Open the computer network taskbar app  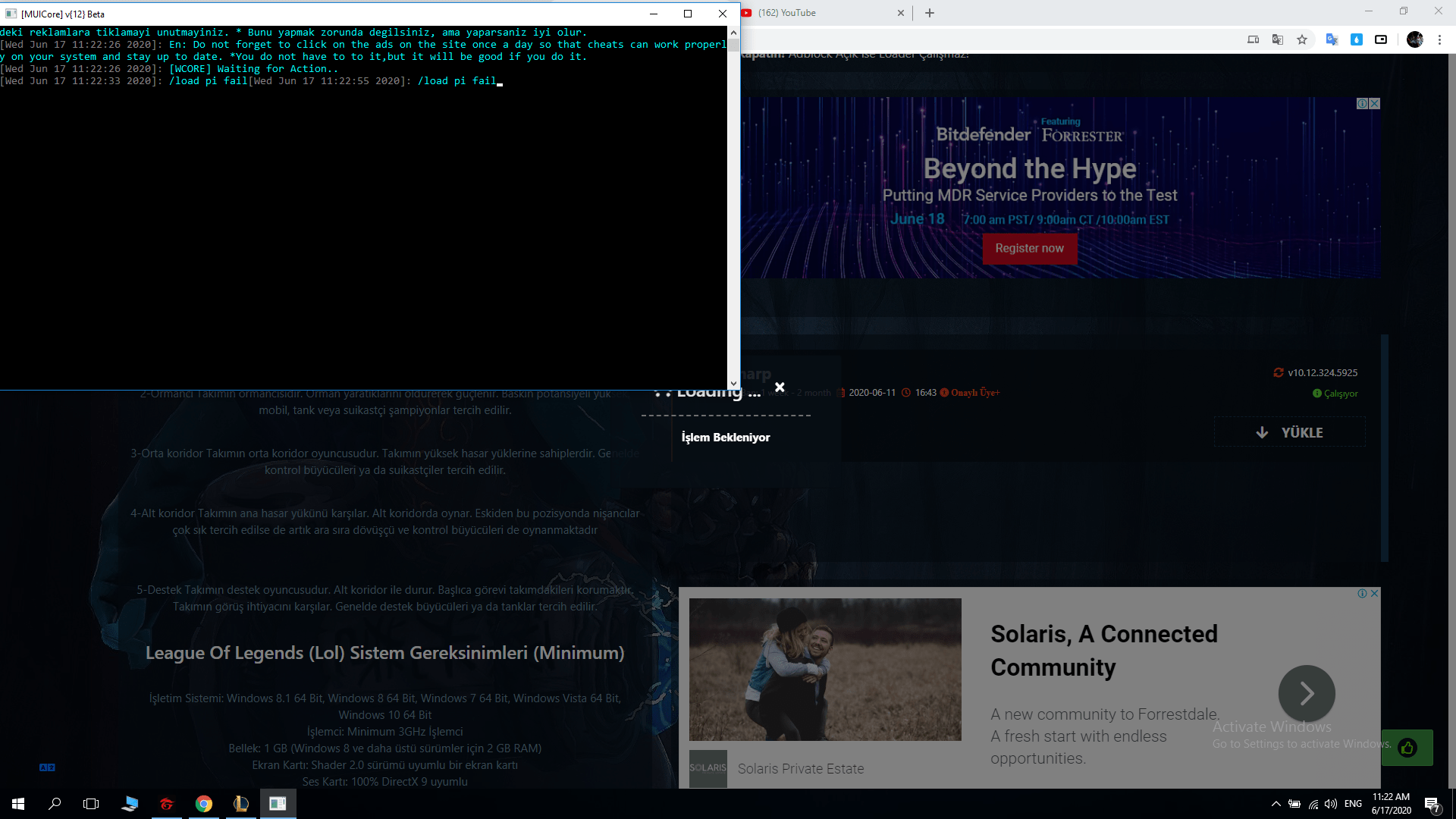[129, 804]
